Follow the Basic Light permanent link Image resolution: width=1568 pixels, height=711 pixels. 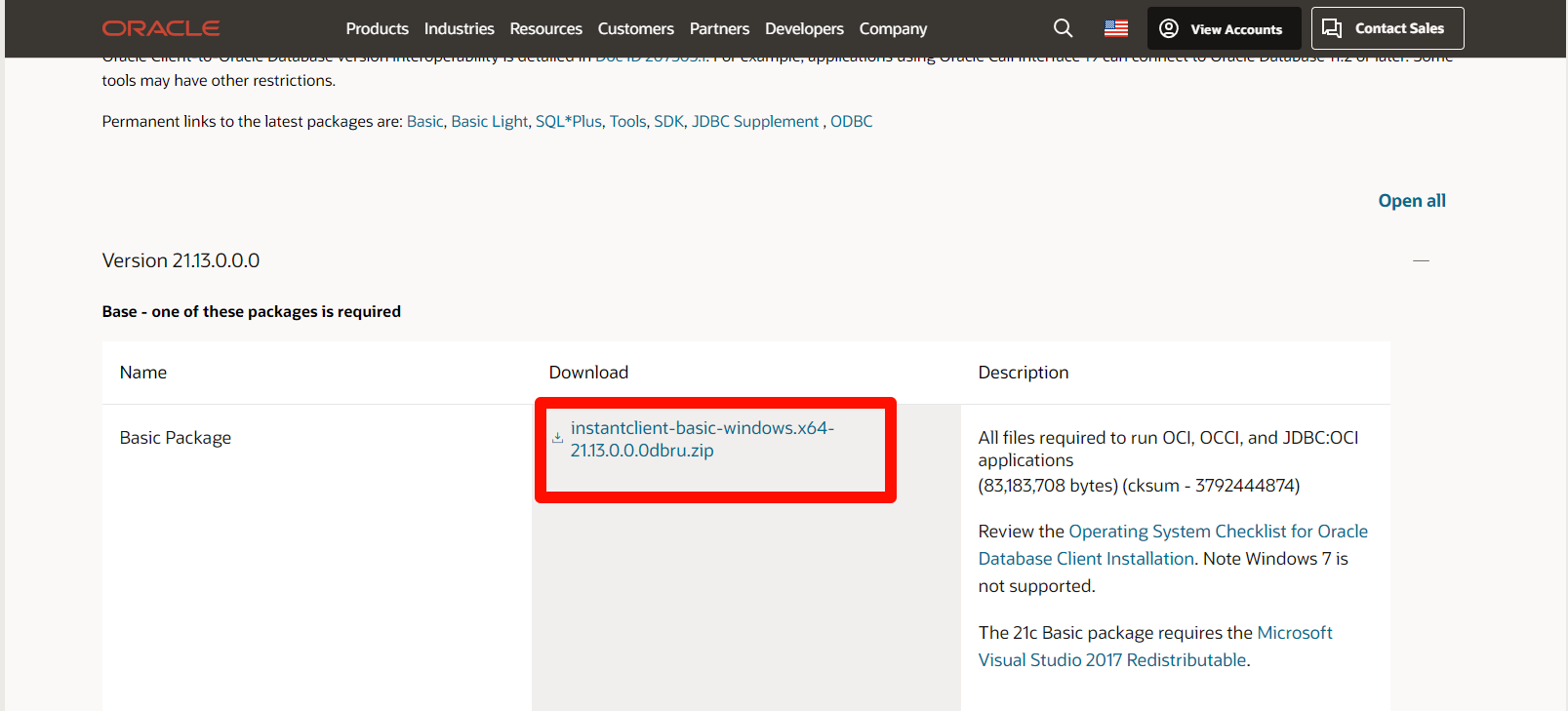(490, 121)
